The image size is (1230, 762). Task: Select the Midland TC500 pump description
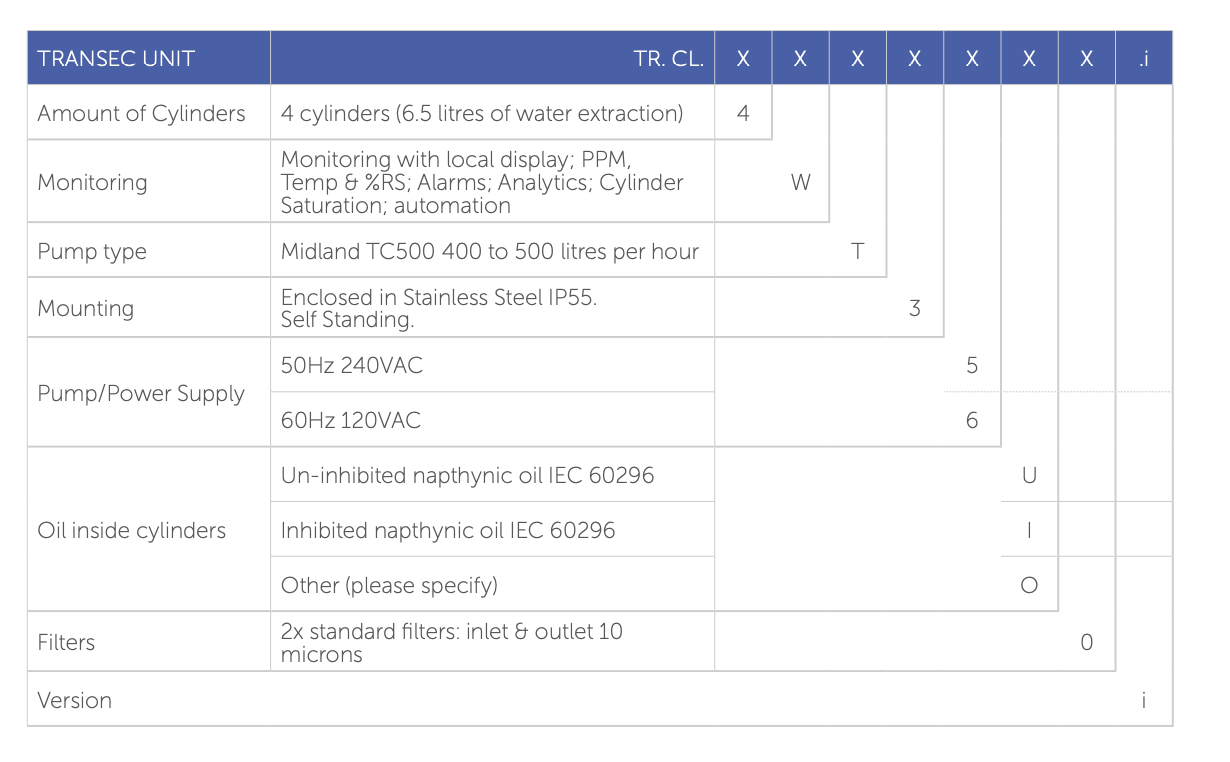click(489, 251)
